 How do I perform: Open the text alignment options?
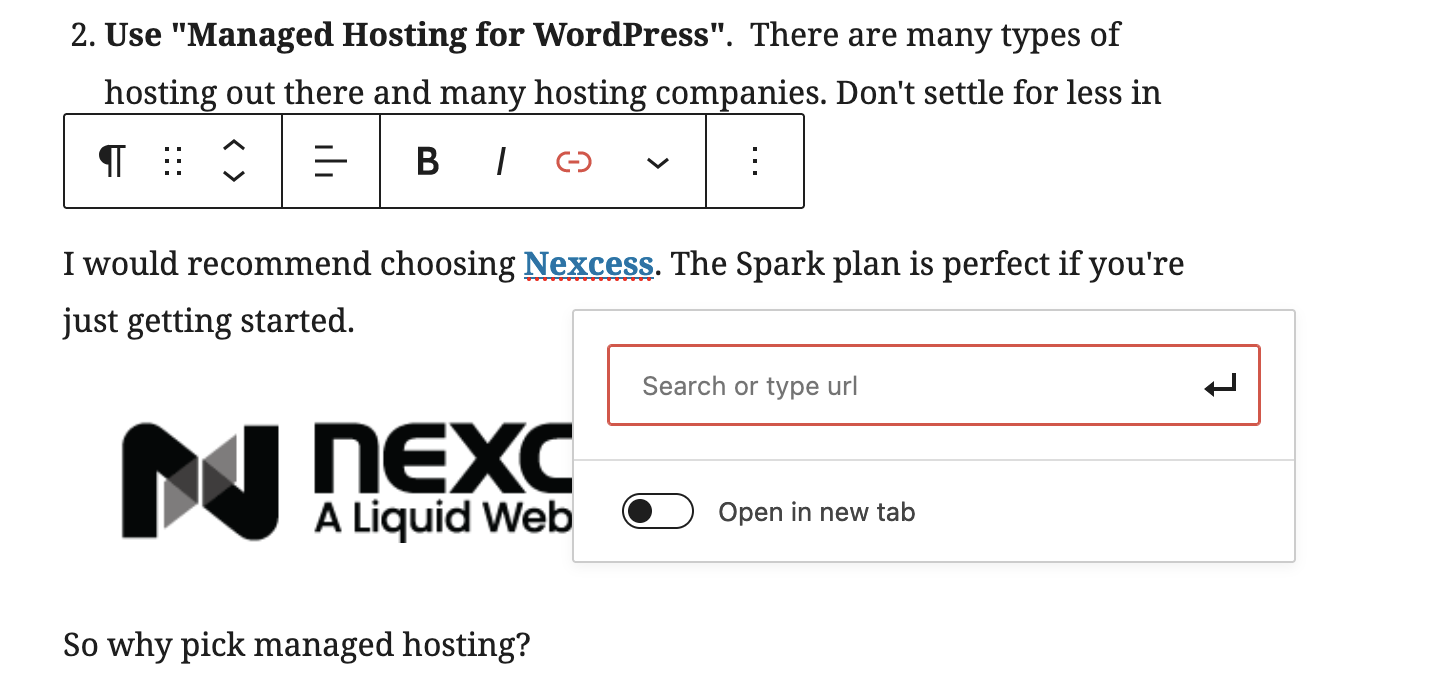(330, 161)
